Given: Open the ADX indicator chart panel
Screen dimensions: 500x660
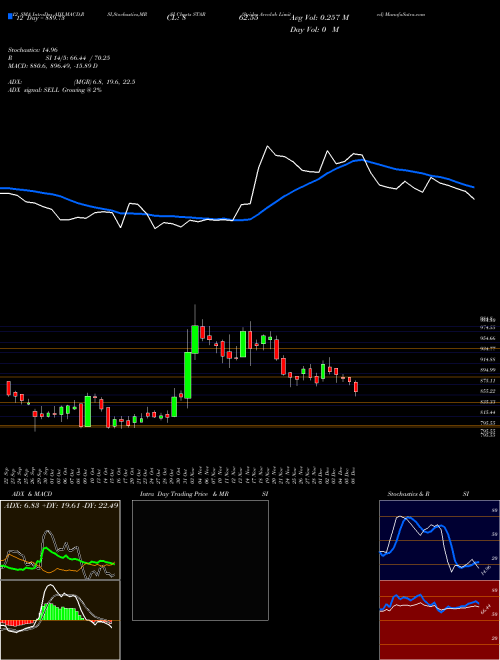Looking at the screenshot, I should pyautogui.click(x=60, y=540).
